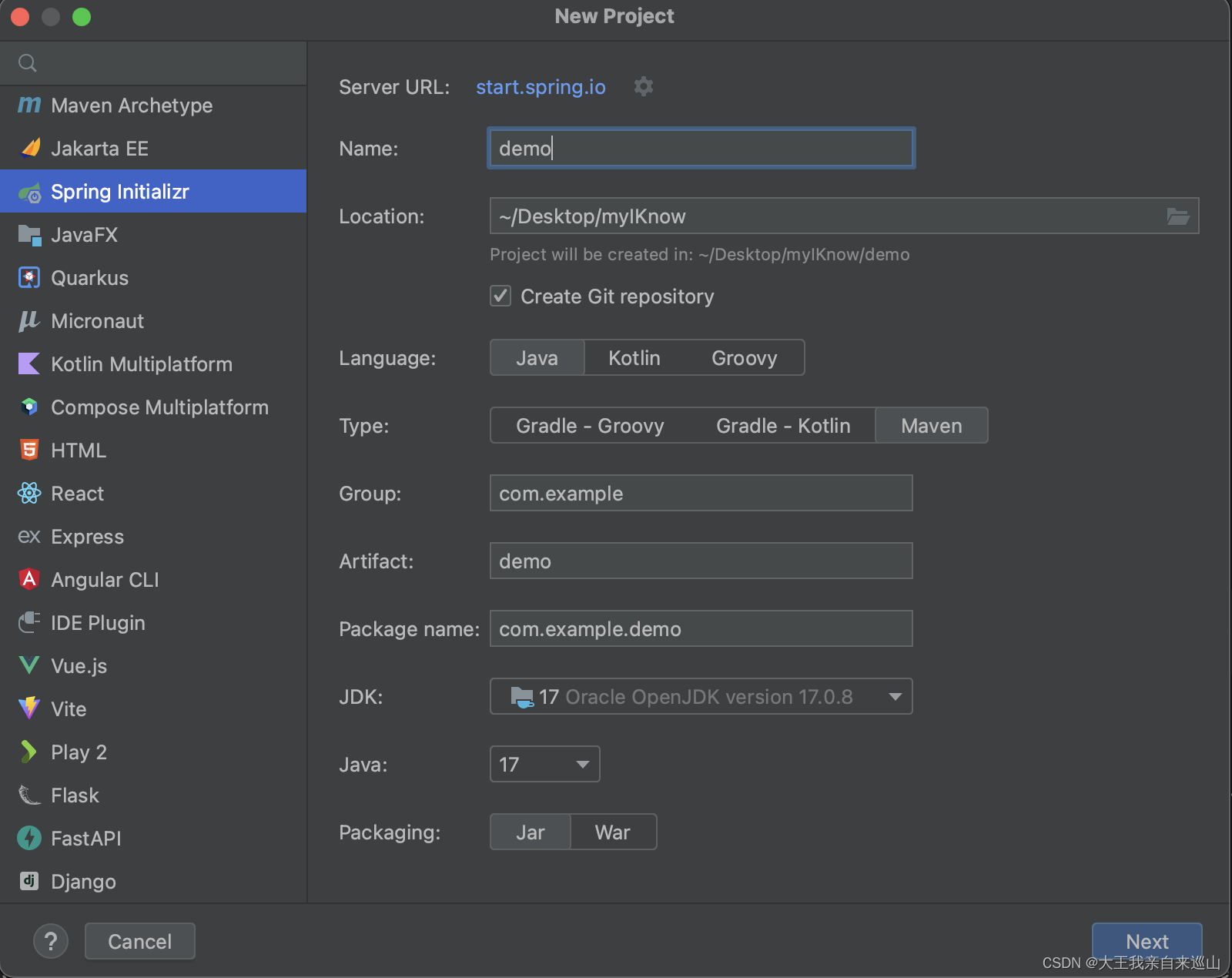Click the FastAPI bolt icon
Screen dimensions: 1232x978
tap(29, 838)
